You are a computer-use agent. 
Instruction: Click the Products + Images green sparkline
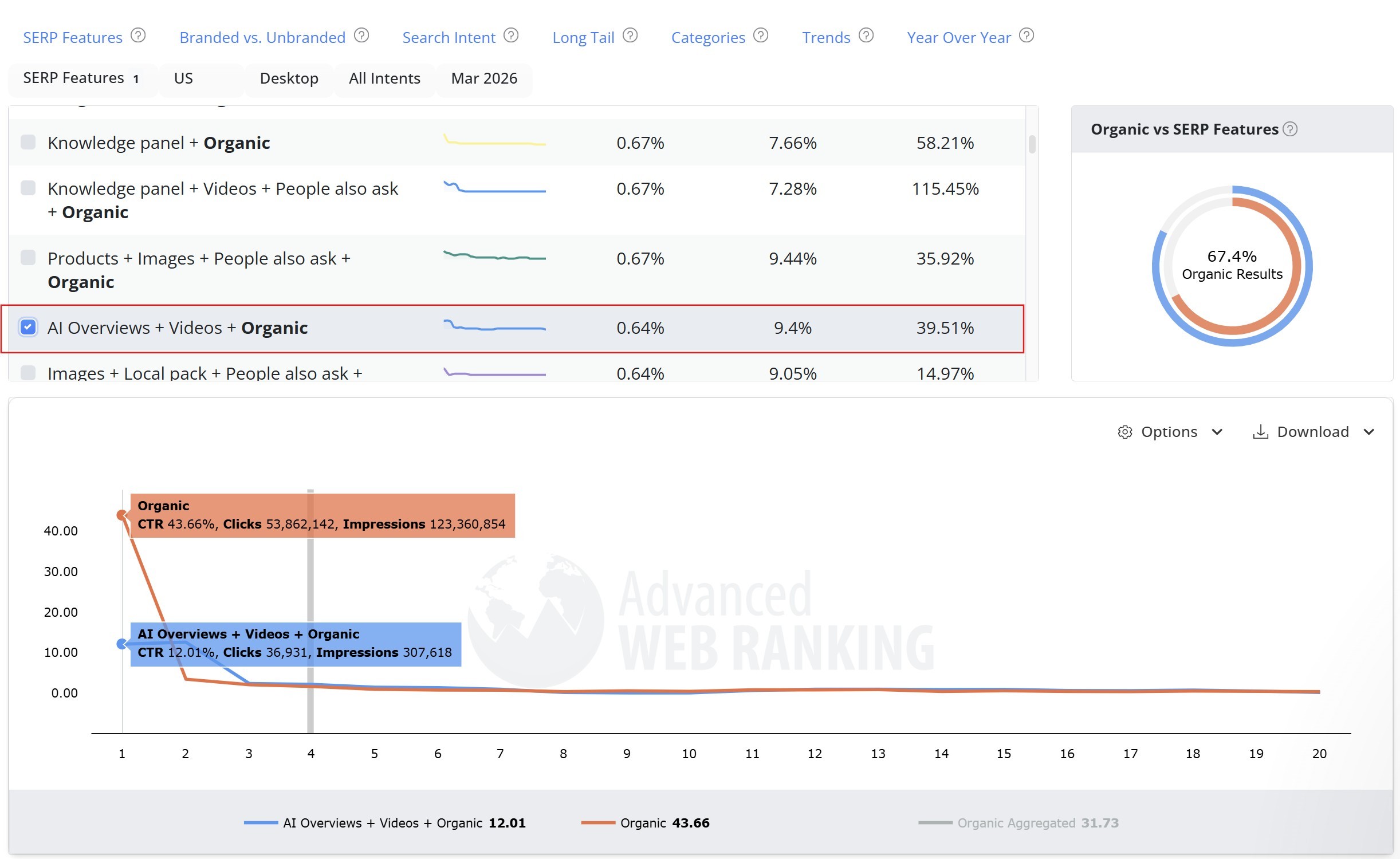pyautogui.click(x=494, y=255)
